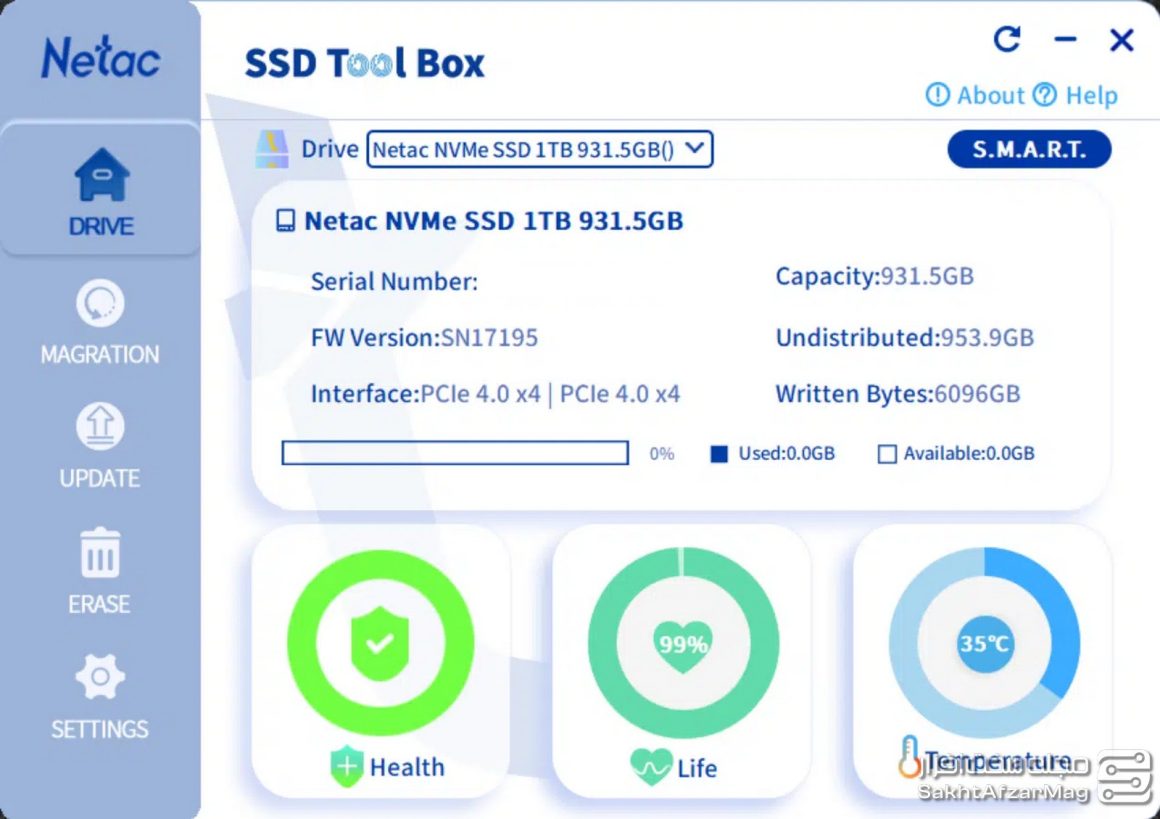This screenshot has width=1160, height=819.
Task: Click the Health label under the shield
Action: point(406,767)
